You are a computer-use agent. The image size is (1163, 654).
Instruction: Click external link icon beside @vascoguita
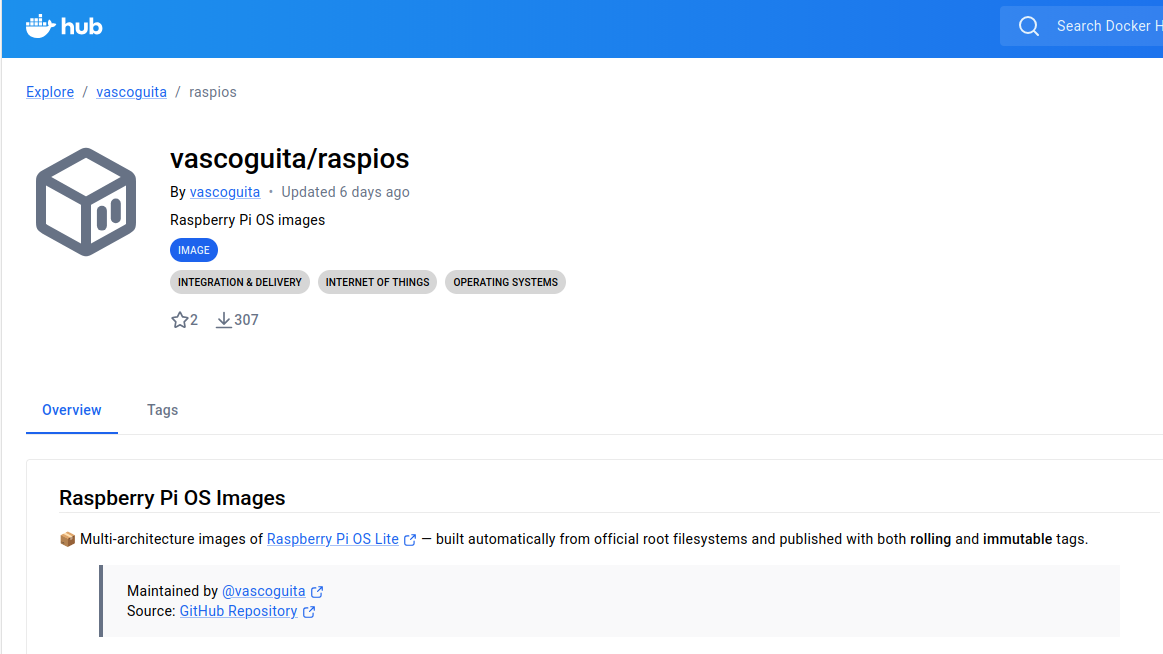pos(317,592)
